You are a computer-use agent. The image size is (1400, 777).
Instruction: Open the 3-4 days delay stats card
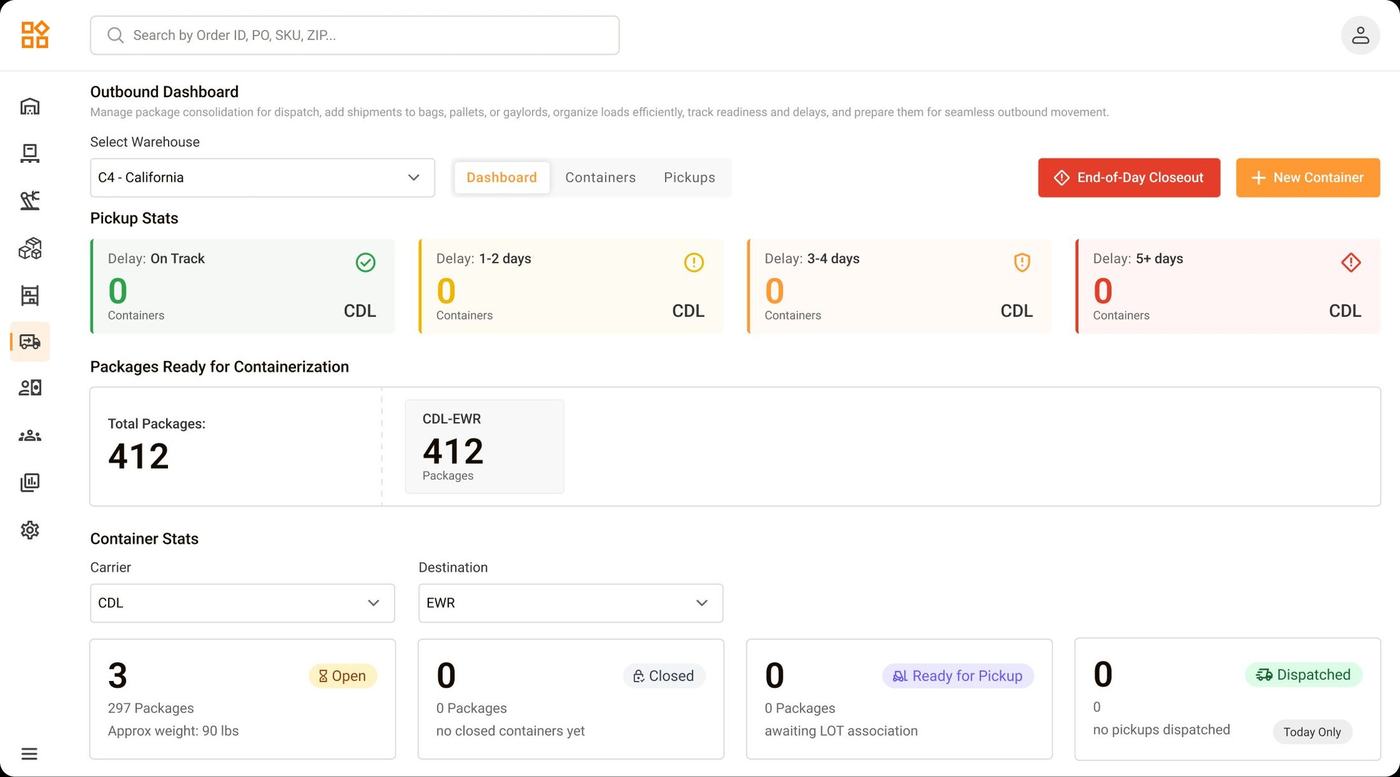click(x=899, y=286)
